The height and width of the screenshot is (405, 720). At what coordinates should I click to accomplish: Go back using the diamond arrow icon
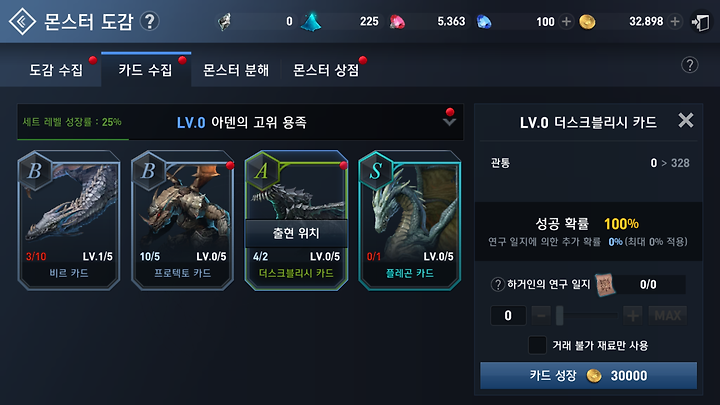22,21
